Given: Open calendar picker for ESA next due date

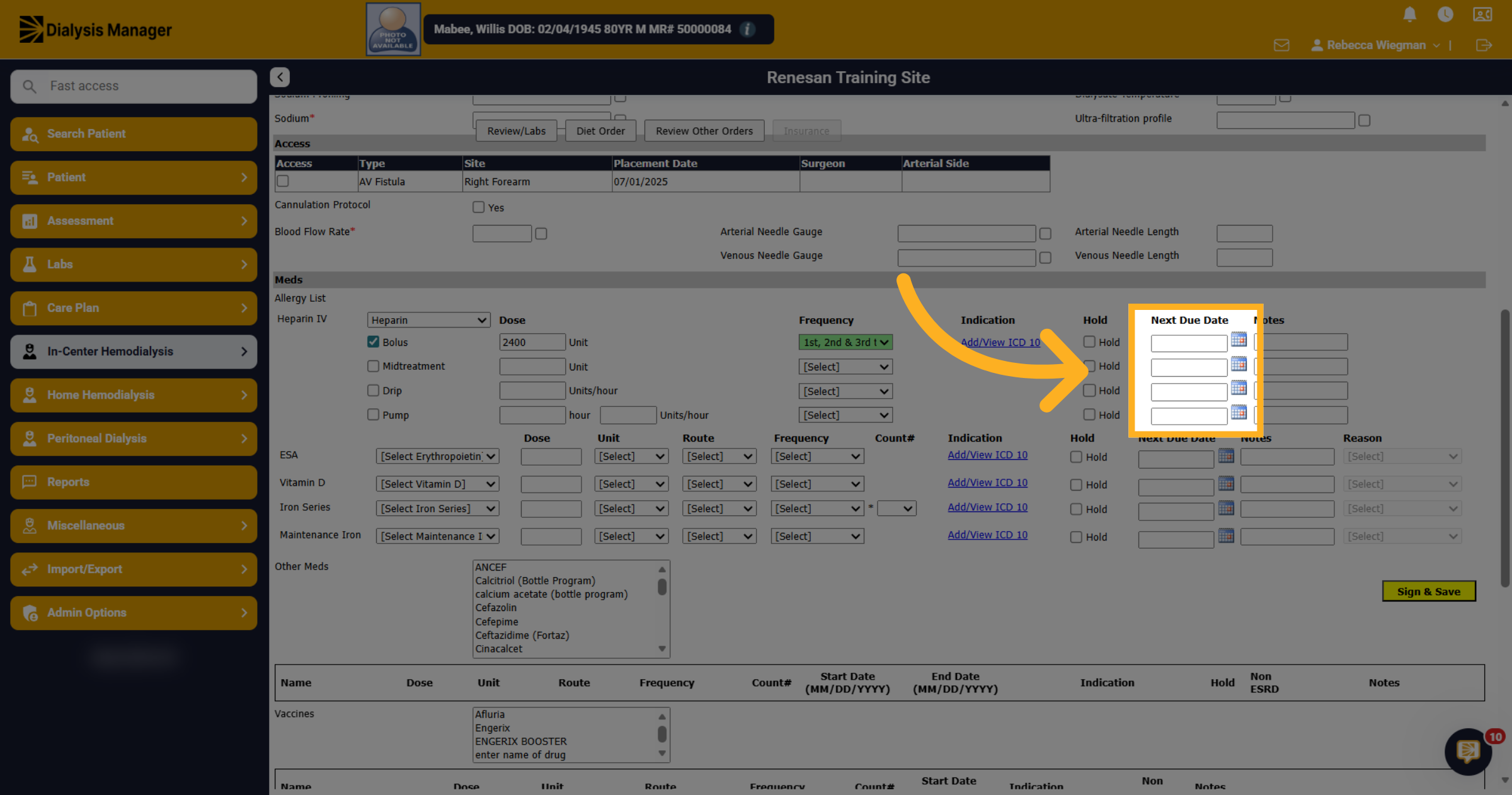Looking at the screenshot, I should (1226, 455).
